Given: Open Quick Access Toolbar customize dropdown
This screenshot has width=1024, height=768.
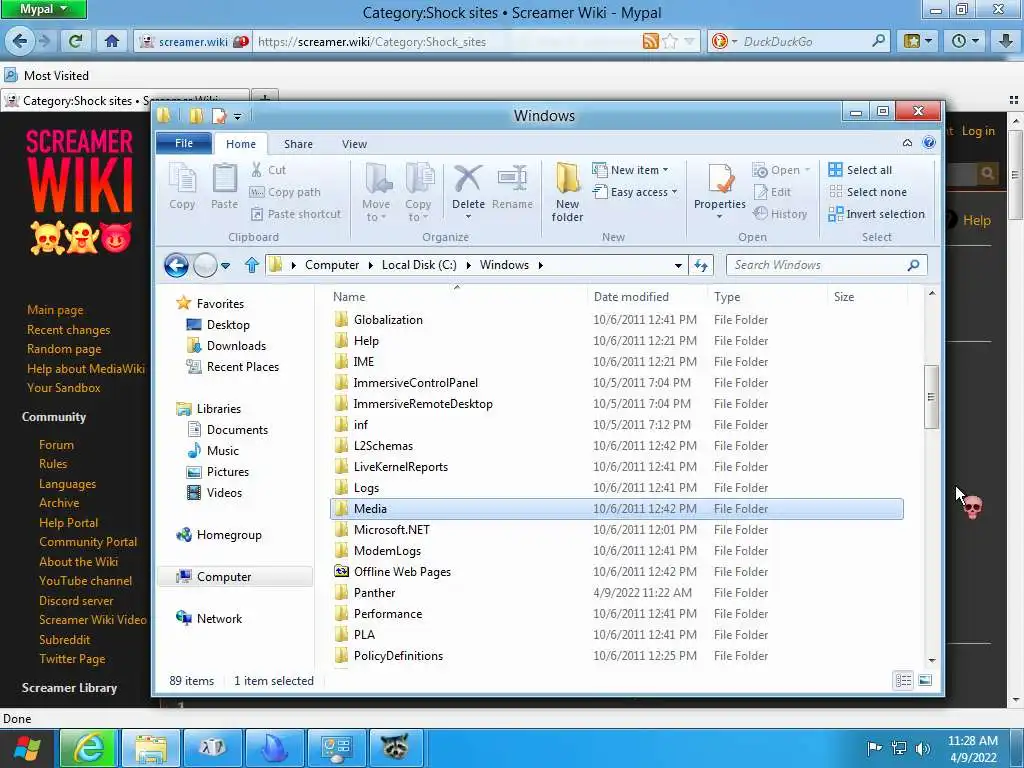Looking at the screenshot, I should 238,116.
